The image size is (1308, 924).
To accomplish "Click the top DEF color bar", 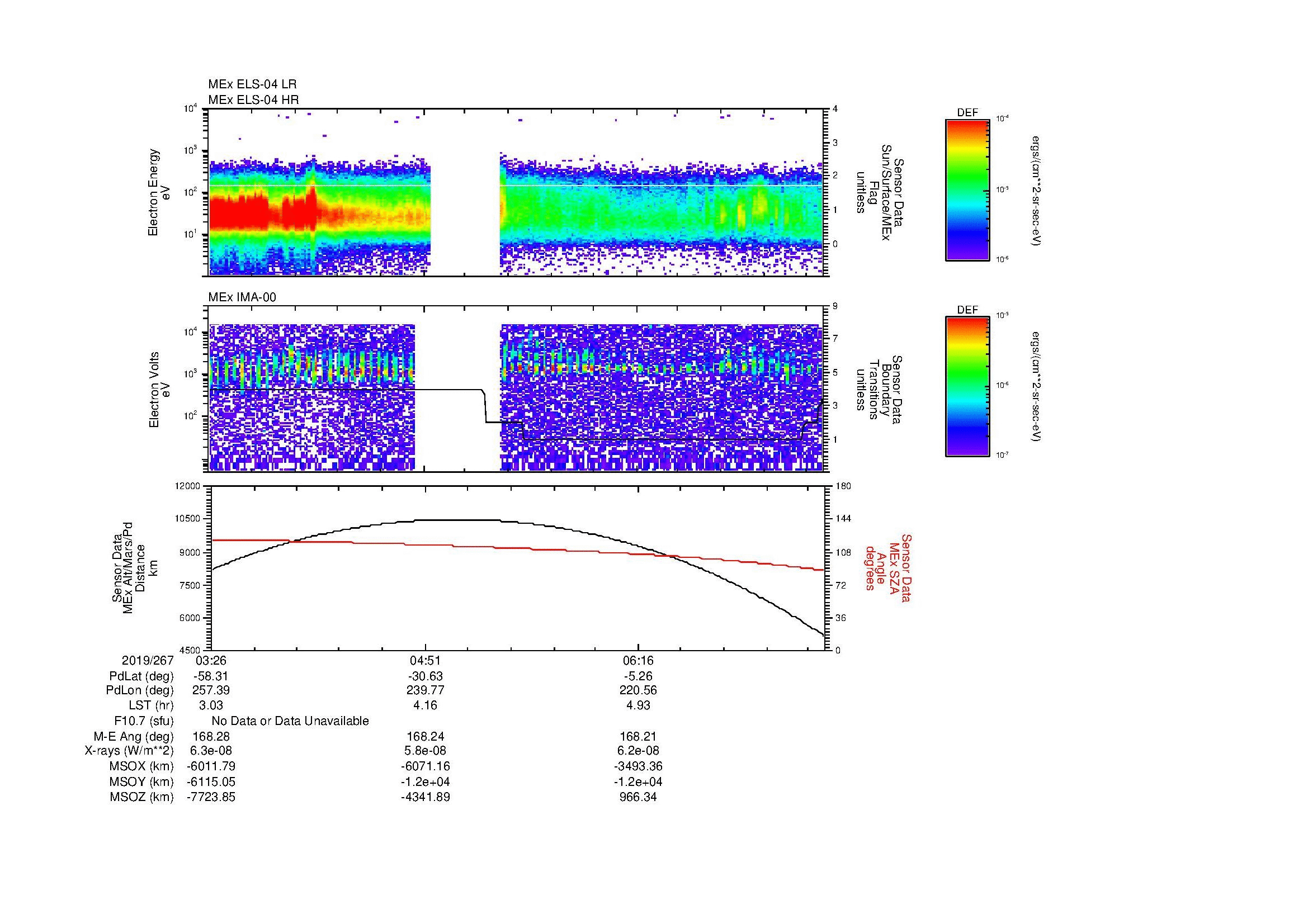I will point(967,189).
